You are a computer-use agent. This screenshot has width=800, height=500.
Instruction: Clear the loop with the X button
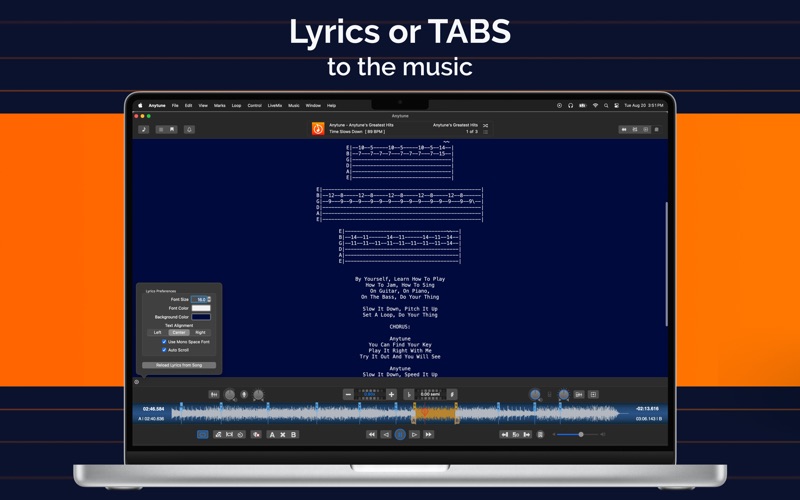[283, 435]
